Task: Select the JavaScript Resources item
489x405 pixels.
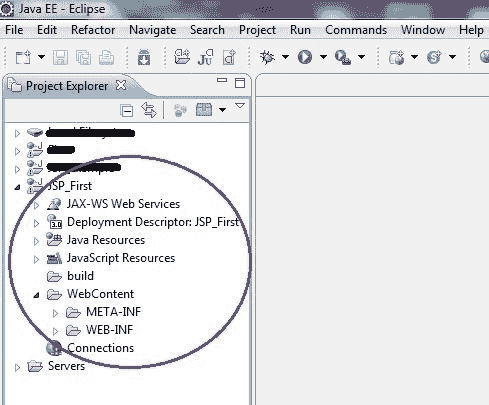Action: (x=121, y=258)
